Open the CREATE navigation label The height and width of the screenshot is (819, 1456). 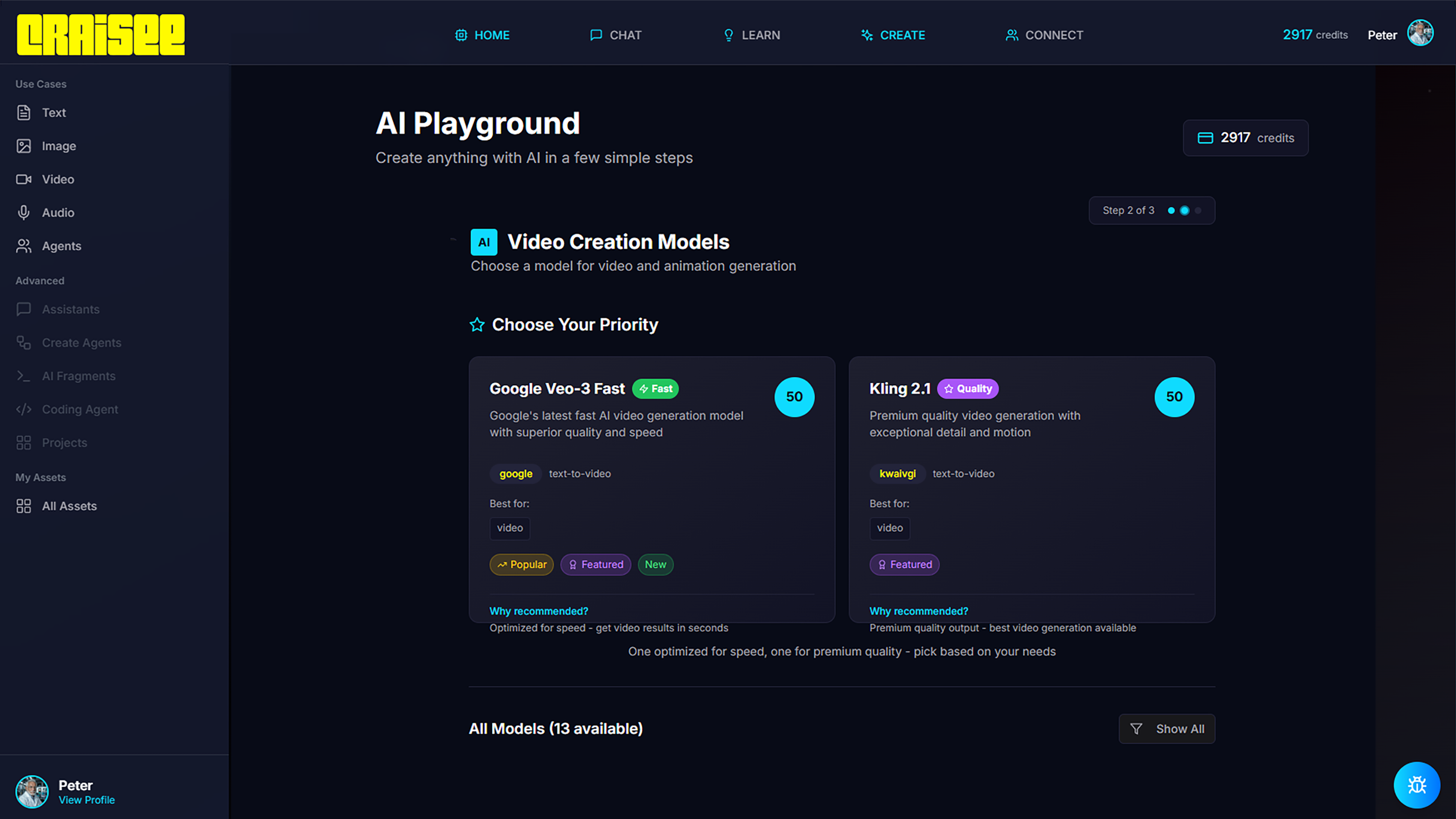(x=903, y=35)
